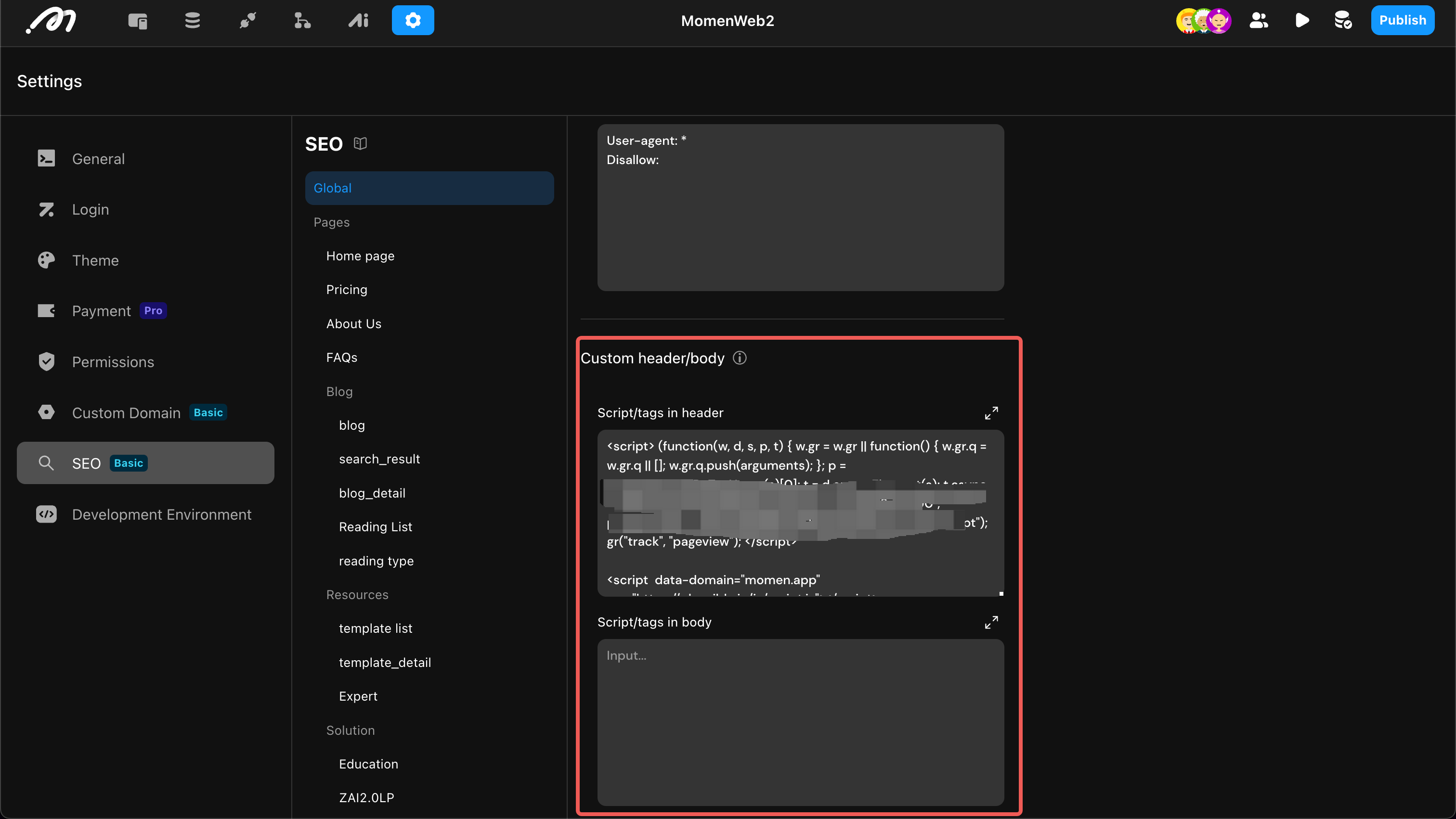Viewport: 1456px width, 819px height.
Task: Open the Actionflow tree icon
Action: [302, 21]
